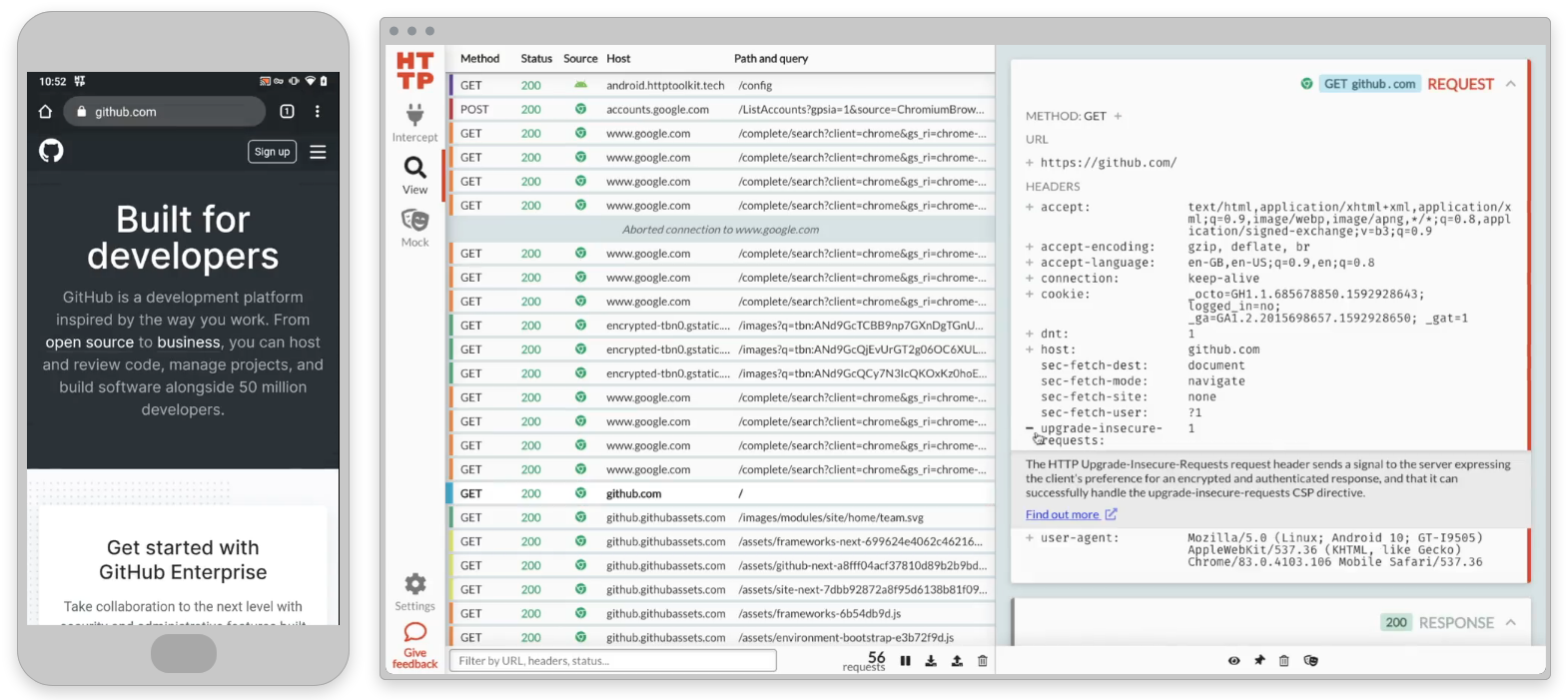Sort by Path and query column header
This screenshot has width=1568, height=700.
tap(771, 59)
